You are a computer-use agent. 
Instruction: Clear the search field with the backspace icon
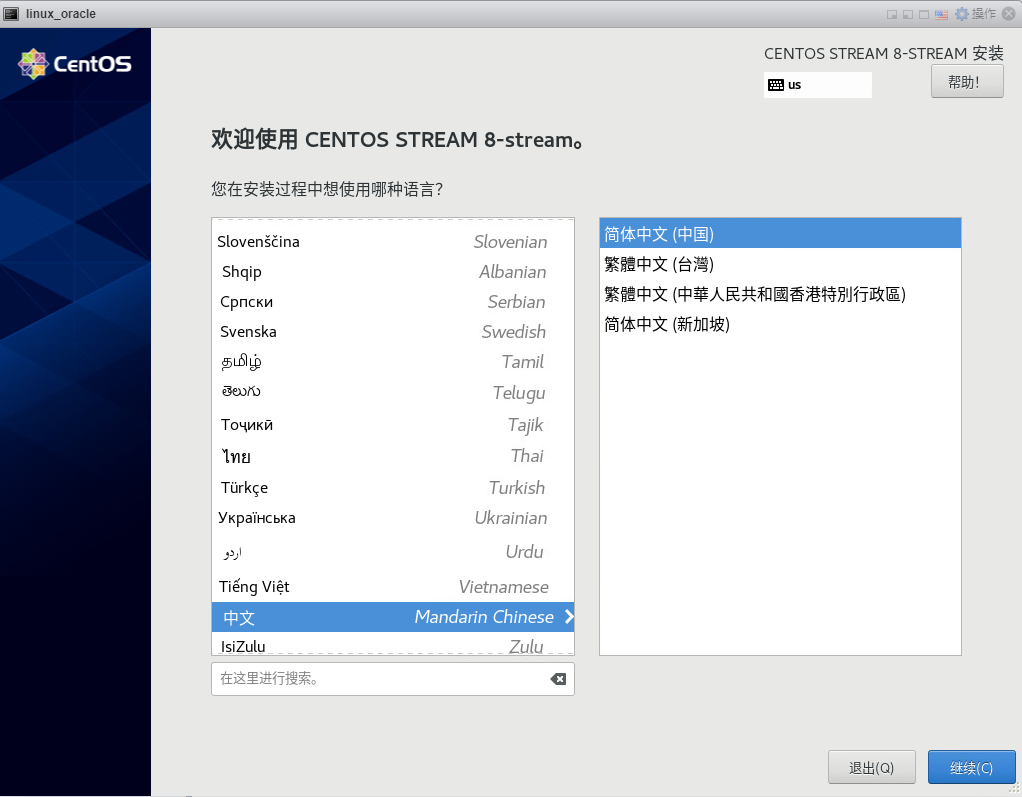(x=558, y=679)
